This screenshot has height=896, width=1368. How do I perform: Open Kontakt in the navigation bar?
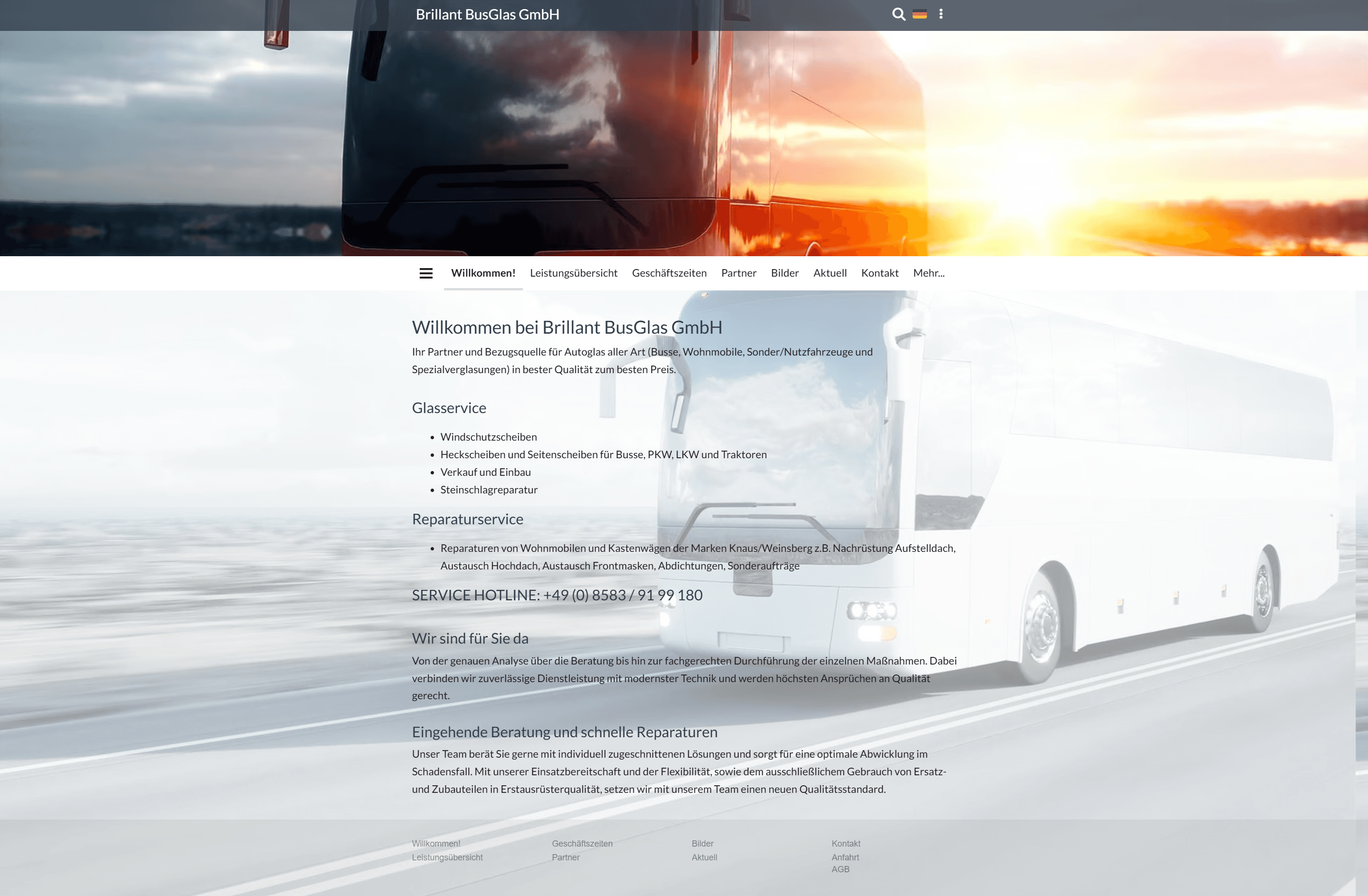tap(880, 273)
